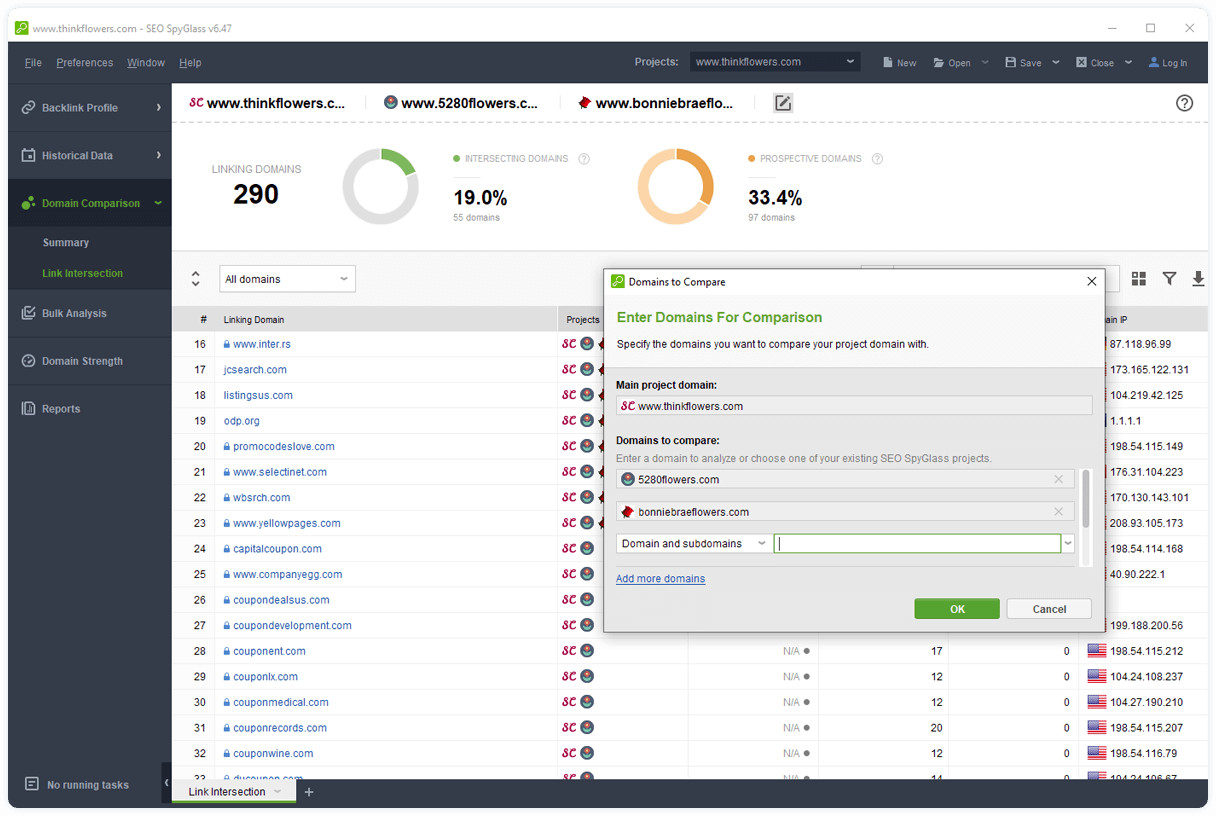Click the OK button
Screen dimensions: 1216x816
click(x=957, y=609)
